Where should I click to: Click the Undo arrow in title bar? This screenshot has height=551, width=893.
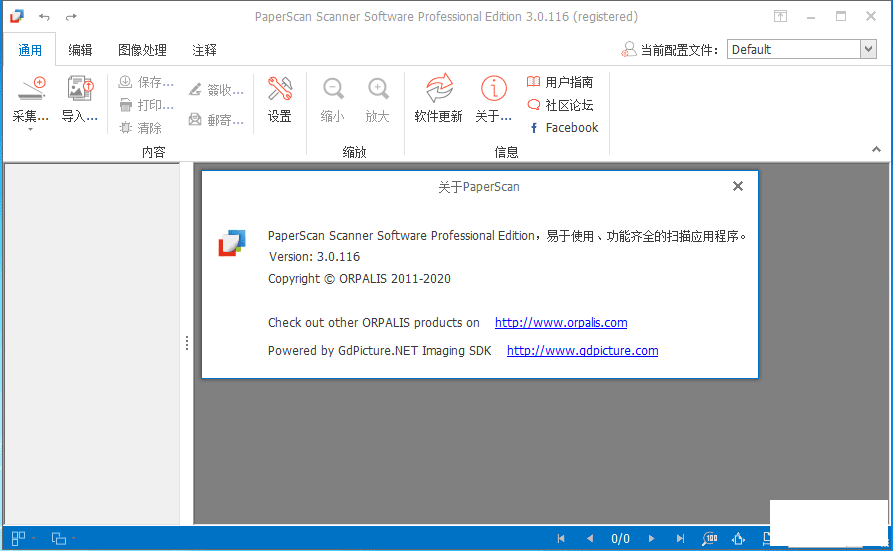[44, 17]
